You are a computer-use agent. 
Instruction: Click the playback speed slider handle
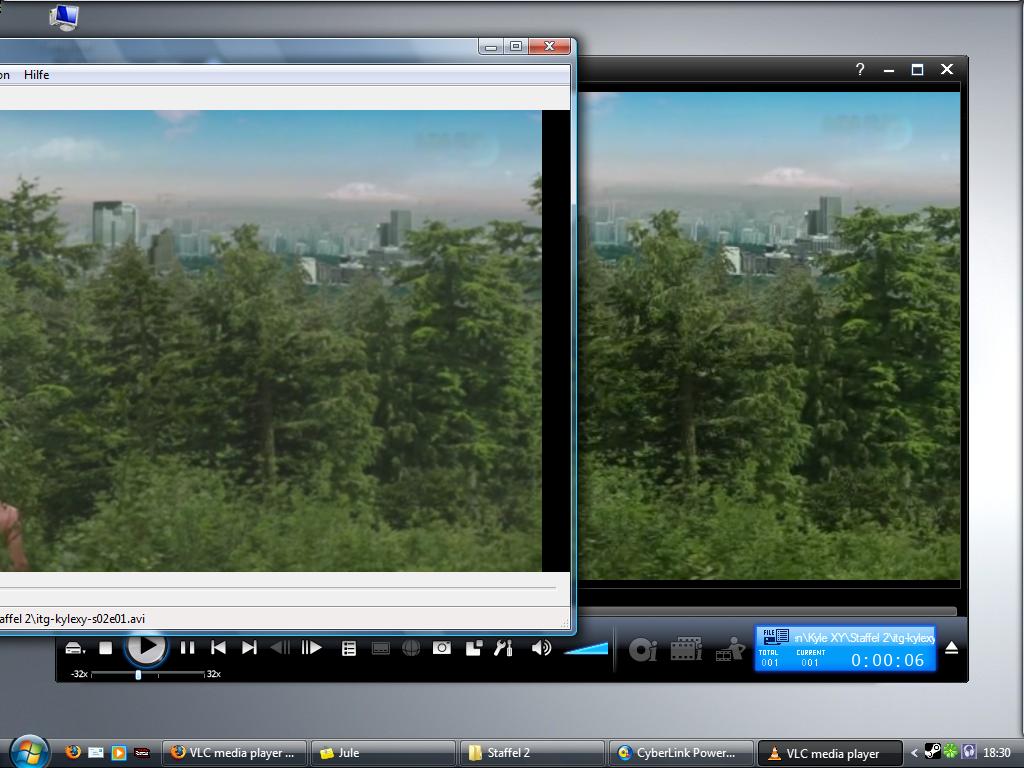coord(138,675)
